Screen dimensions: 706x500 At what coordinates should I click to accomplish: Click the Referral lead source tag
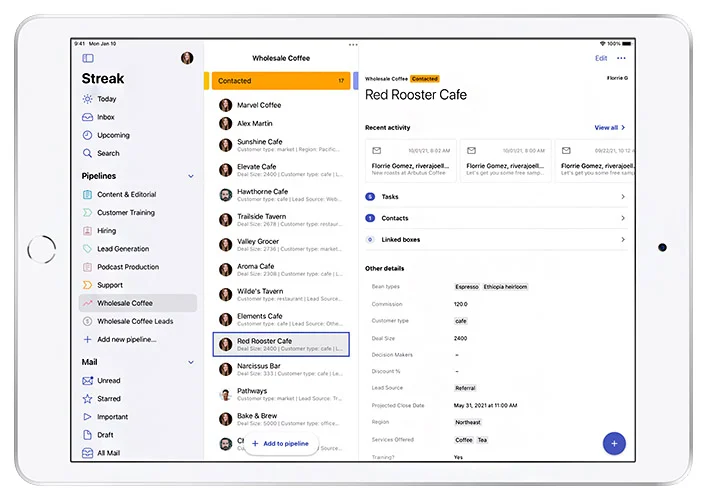pos(465,388)
